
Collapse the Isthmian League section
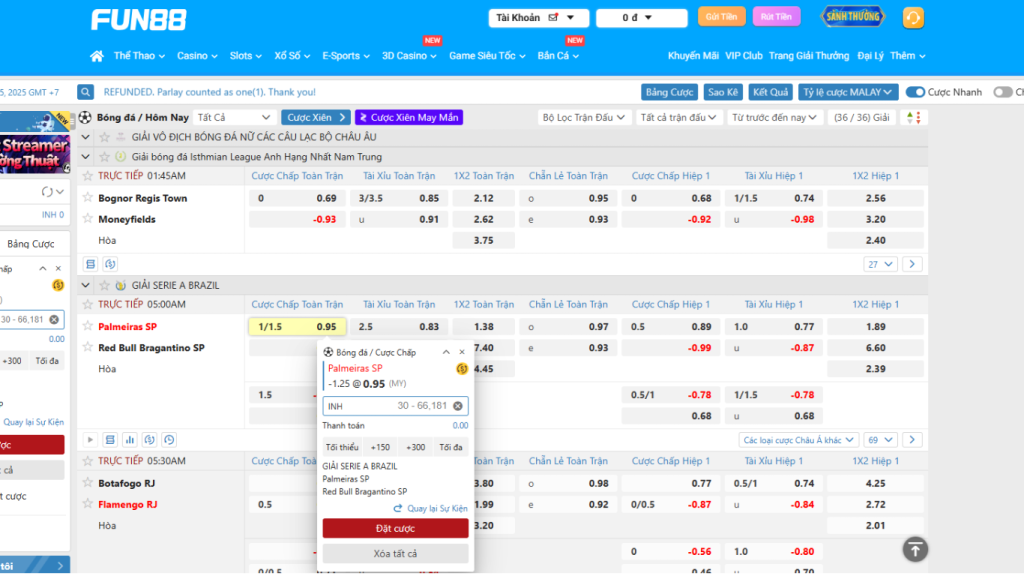(86, 157)
